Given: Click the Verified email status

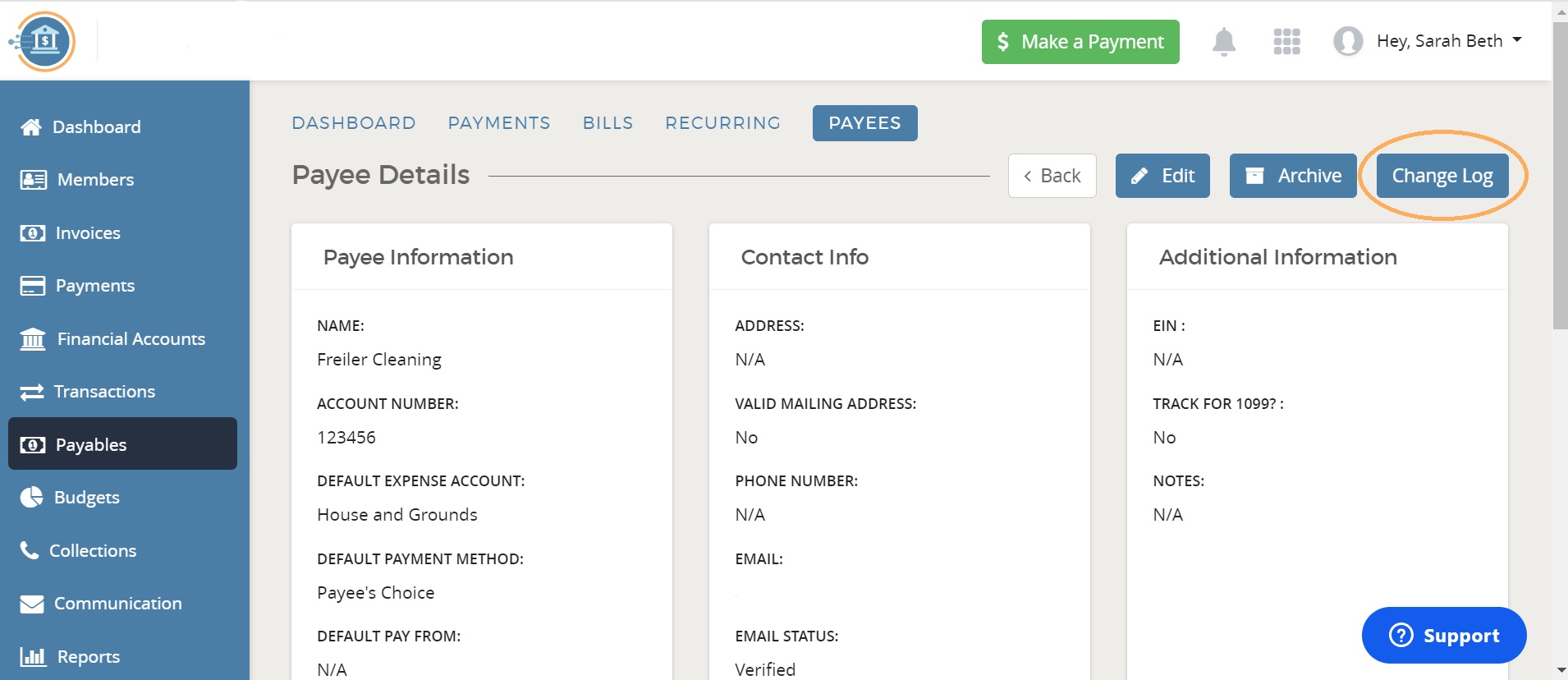Looking at the screenshot, I should tap(765, 670).
